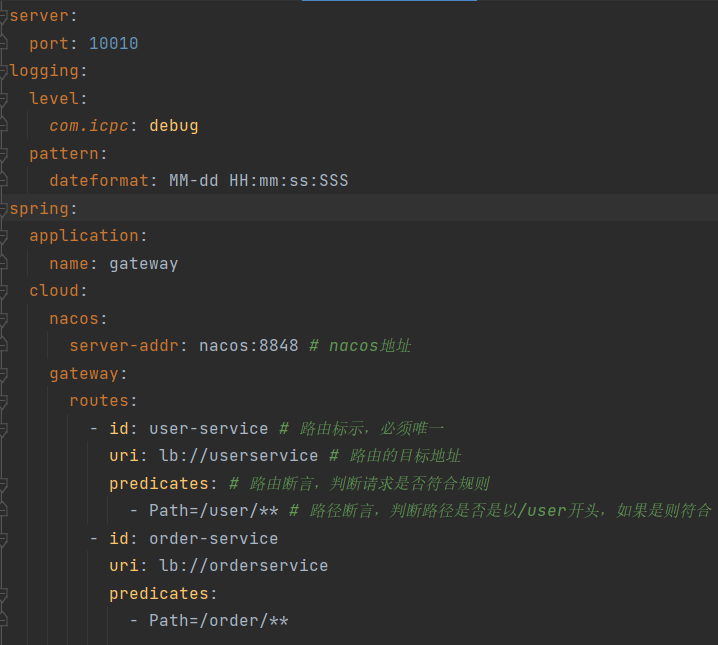Click predicates key with the 路由断言 comment
The height and width of the screenshot is (645, 718).
coord(158,484)
